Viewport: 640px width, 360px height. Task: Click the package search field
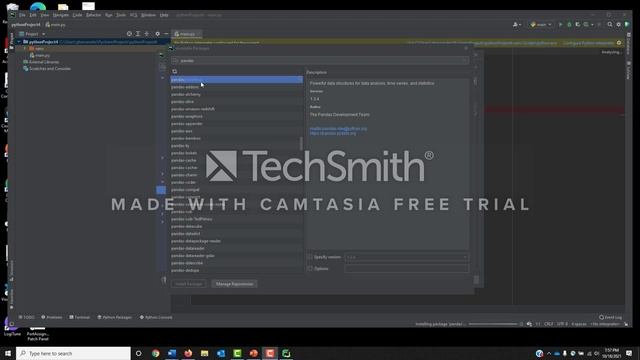(x=320, y=60)
